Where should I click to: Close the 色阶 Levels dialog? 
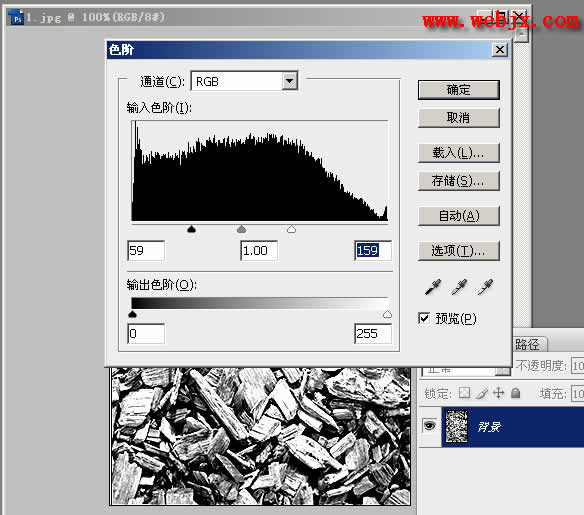(500, 50)
